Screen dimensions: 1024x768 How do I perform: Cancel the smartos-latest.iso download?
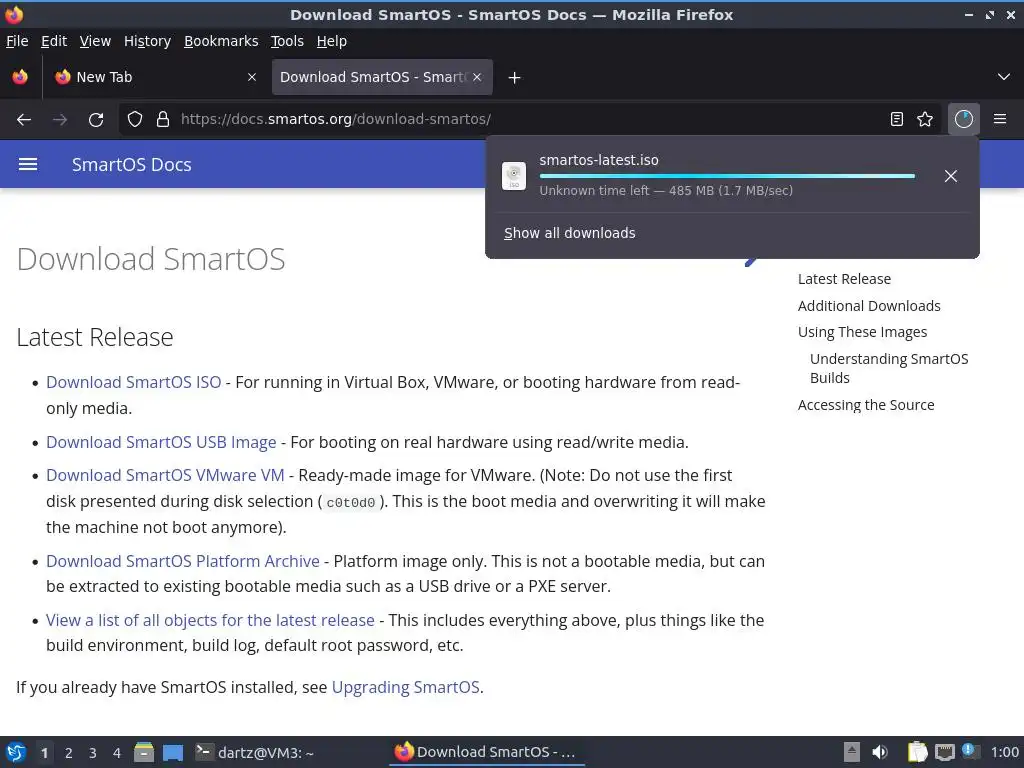(951, 176)
